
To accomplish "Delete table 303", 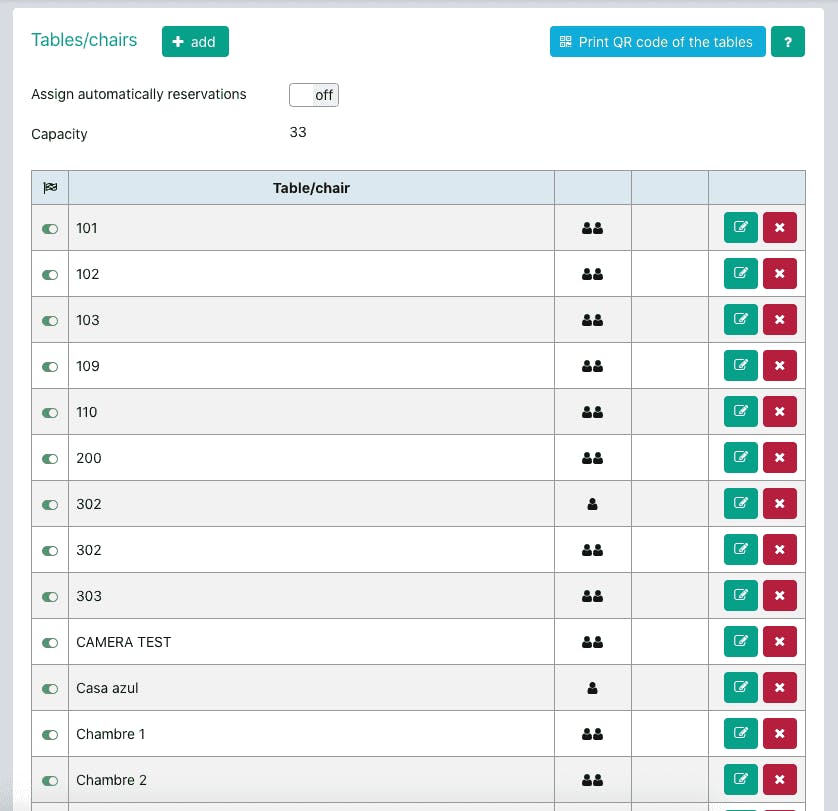I will 780,595.
